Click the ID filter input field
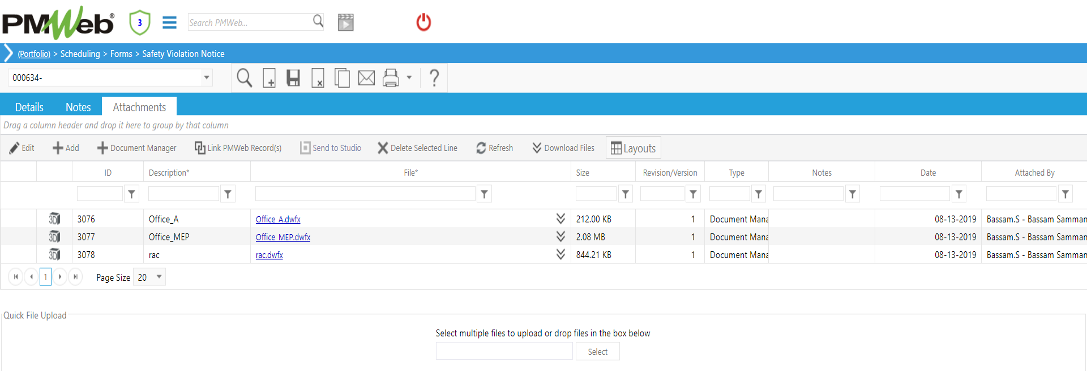The image size is (1087, 372). point(100,194)
